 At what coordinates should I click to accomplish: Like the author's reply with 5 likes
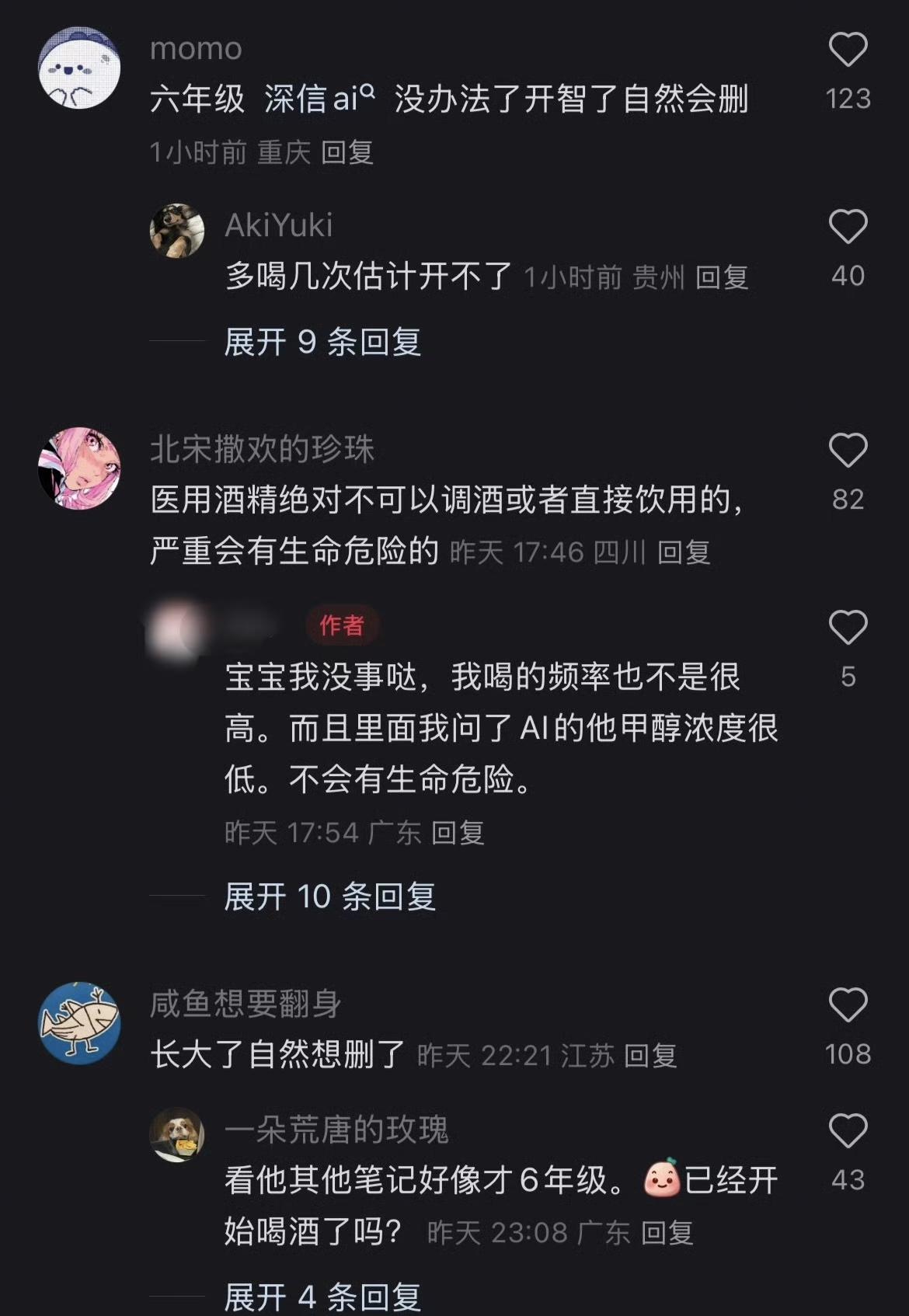(x=848, y=628)
